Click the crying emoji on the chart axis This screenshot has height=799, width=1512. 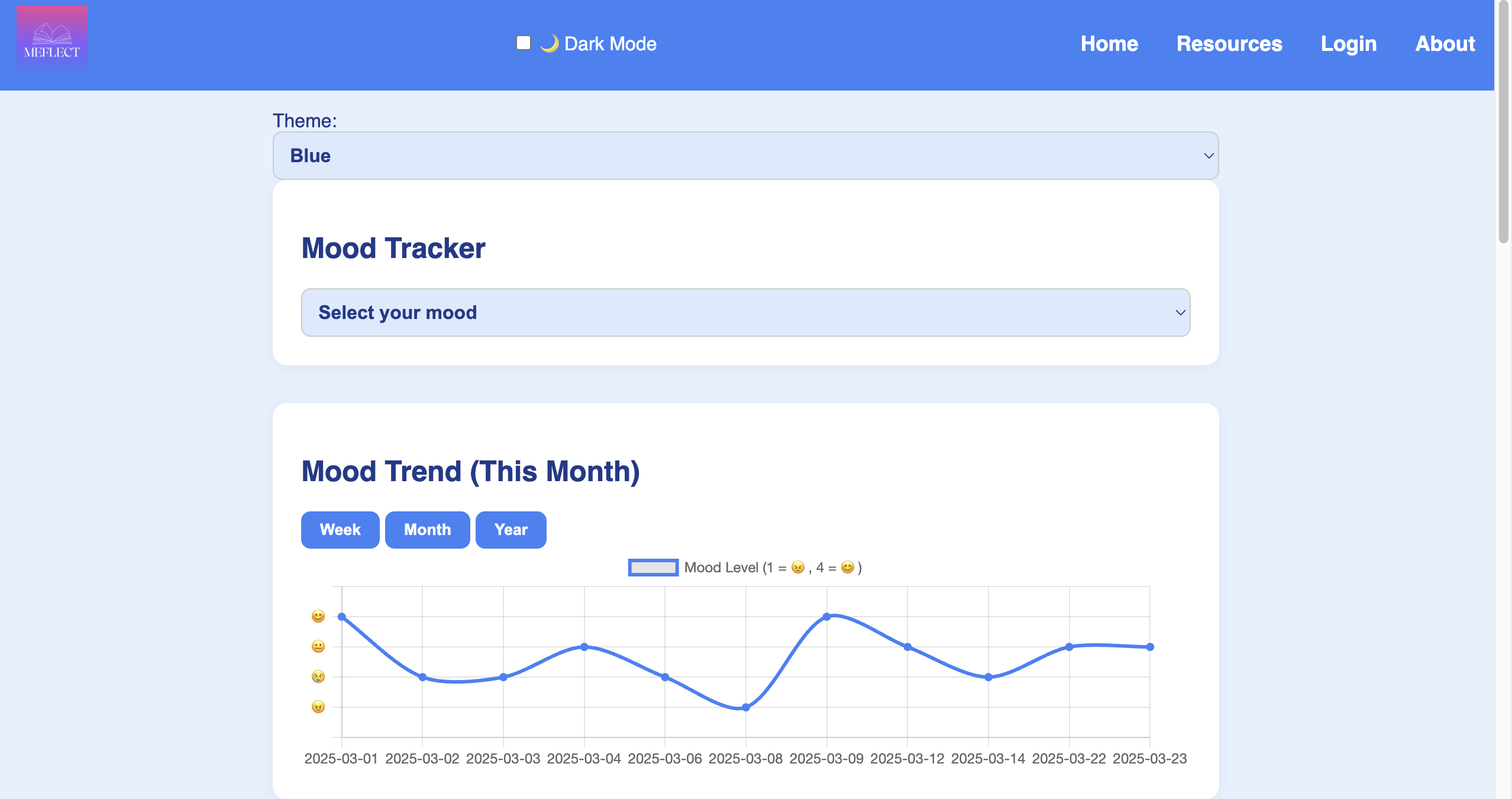pyautogui.click(x=318, y=676)
